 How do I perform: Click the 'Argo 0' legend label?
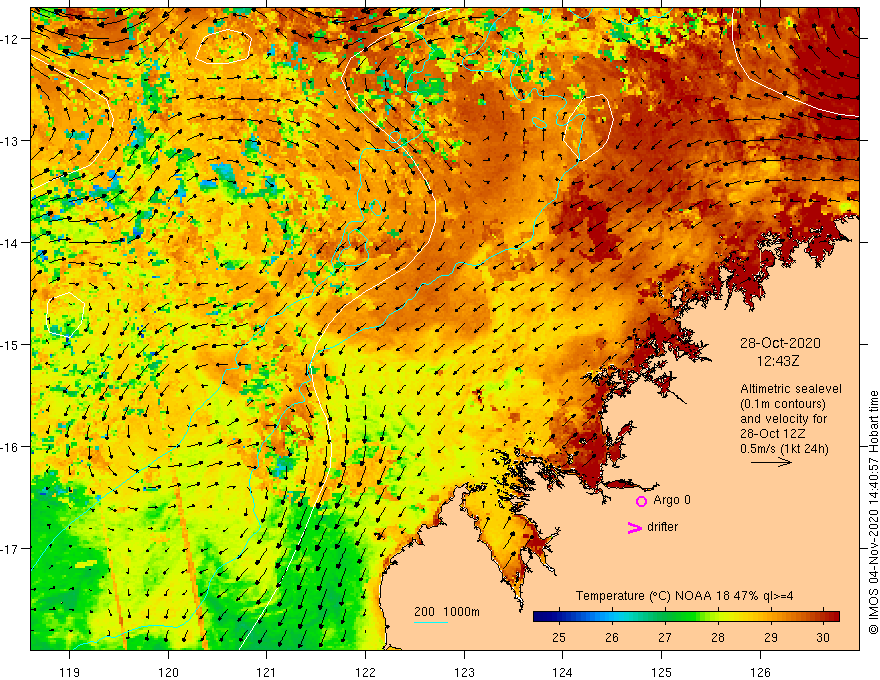click(672, 500)
